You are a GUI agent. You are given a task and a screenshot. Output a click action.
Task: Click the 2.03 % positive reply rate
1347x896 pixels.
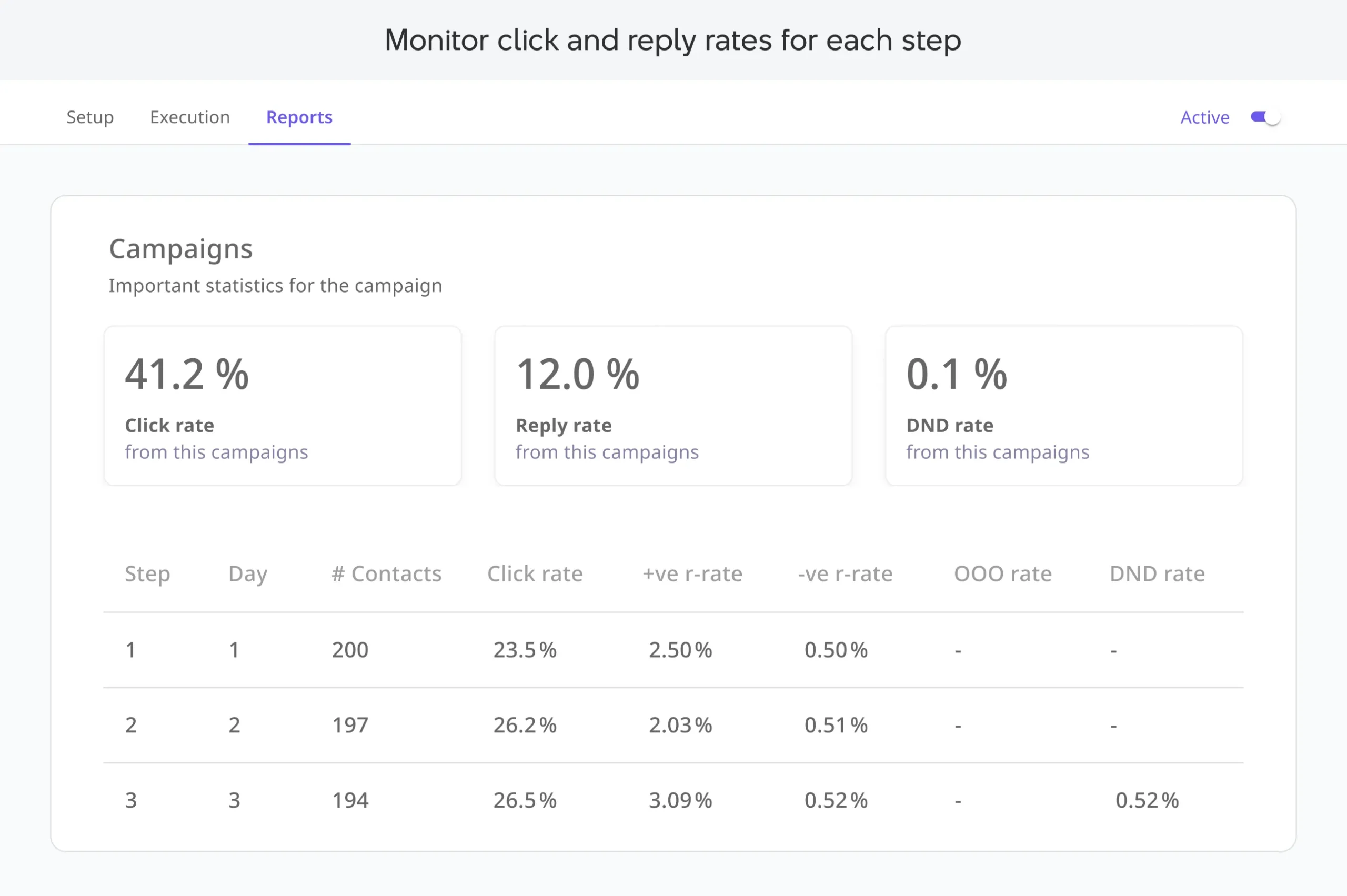point(681,725)
